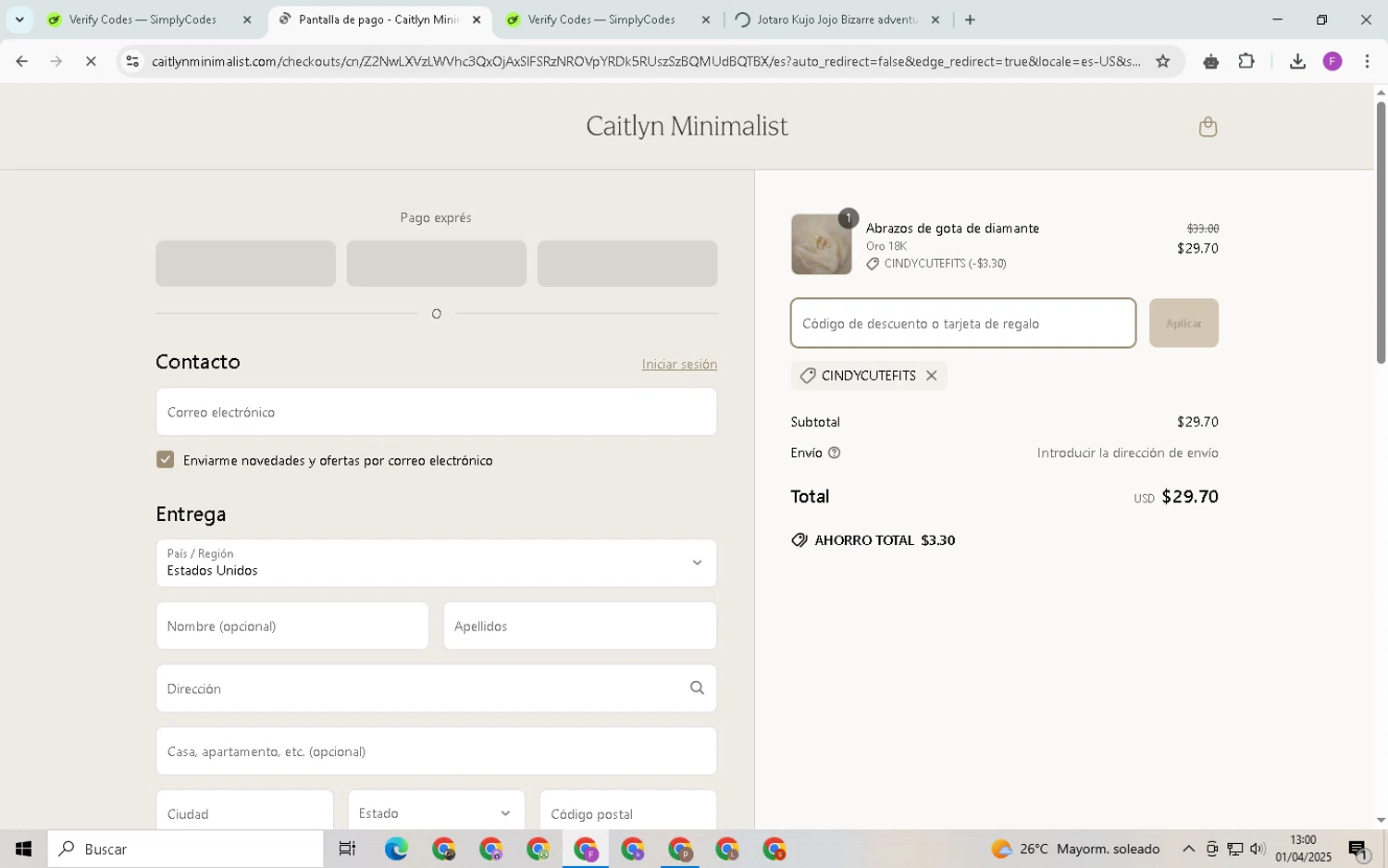Click the middle express payment button
Viewport: 1388px width, 868px height.
(436, 264)
